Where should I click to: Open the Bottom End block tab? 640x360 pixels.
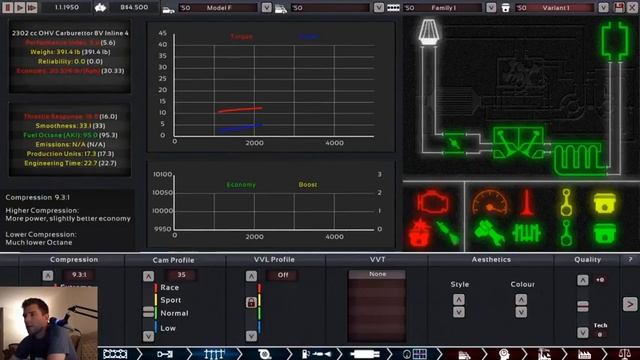pos(115,354)
